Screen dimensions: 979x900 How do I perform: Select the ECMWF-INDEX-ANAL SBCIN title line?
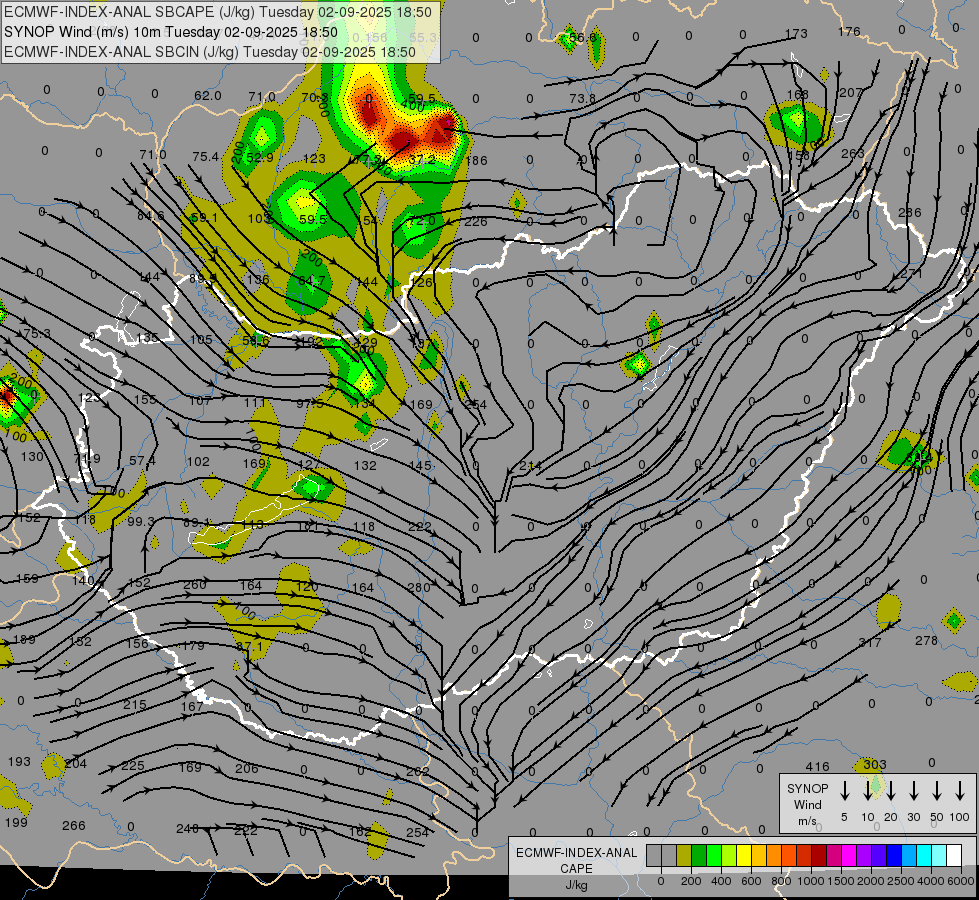(210, 52)
